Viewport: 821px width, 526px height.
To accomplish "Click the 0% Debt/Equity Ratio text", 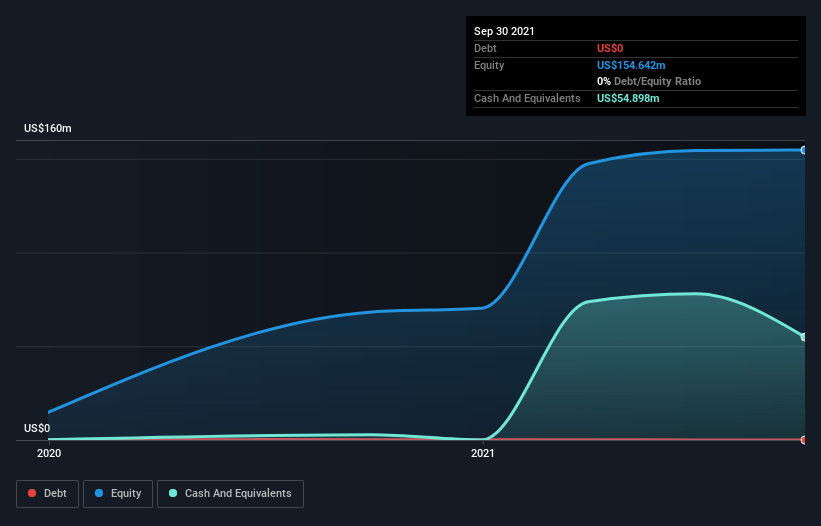I will click(649, 82).
